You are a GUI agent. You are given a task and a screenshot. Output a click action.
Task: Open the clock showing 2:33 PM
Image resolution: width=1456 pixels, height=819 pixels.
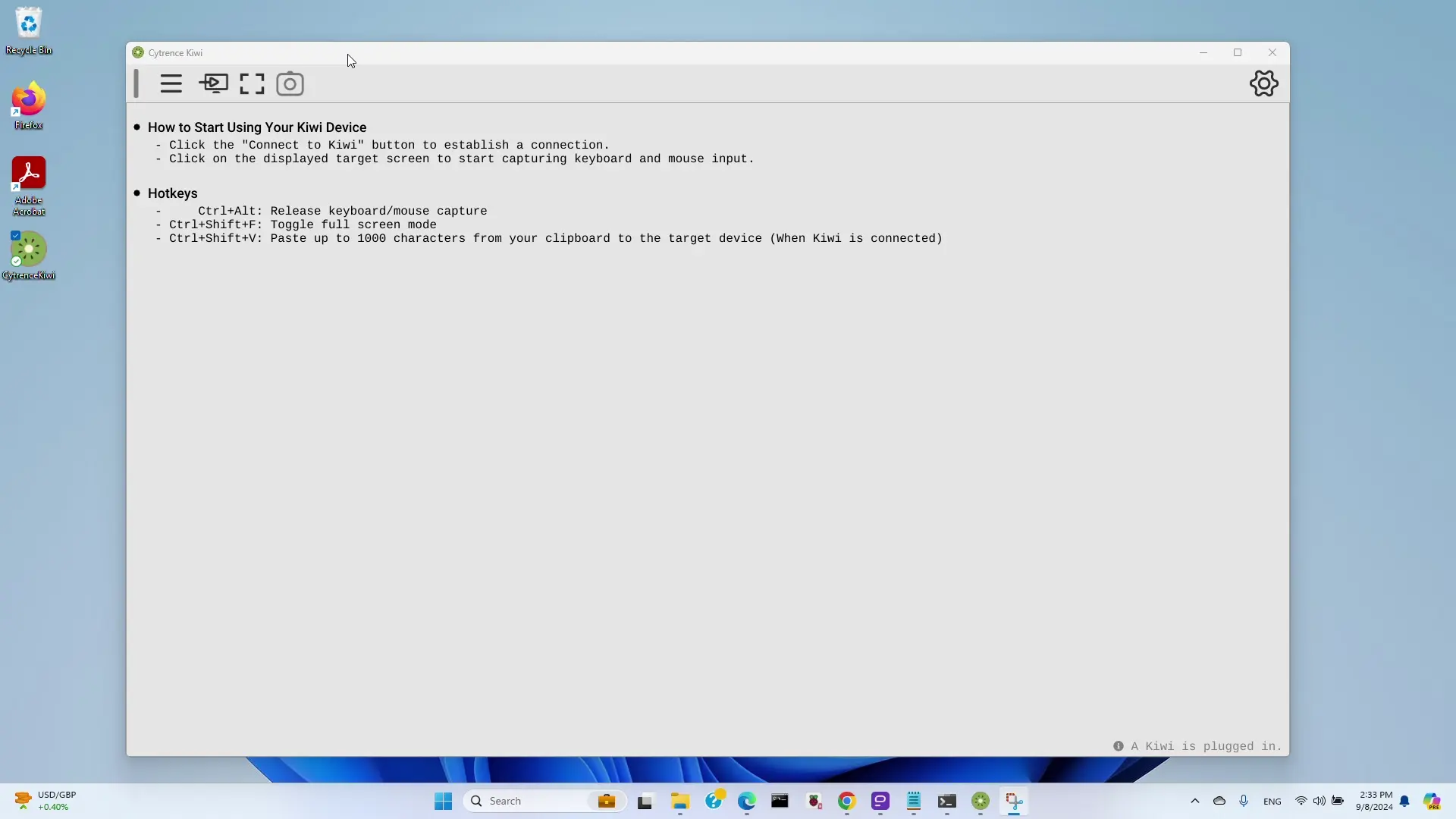tap(1374, 801)
